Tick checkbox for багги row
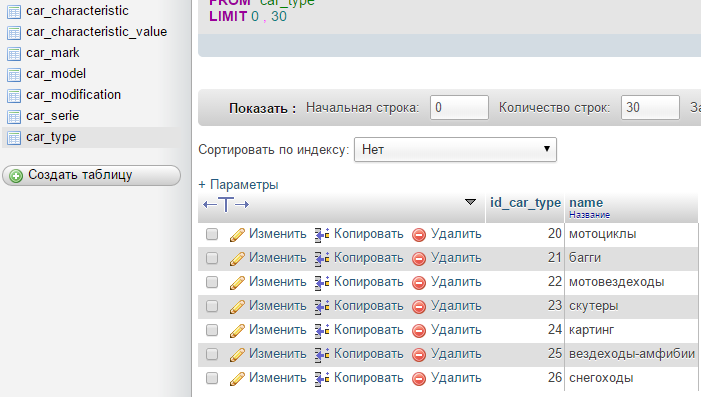Viewport: 701px width, 397px height. [212, 258]
